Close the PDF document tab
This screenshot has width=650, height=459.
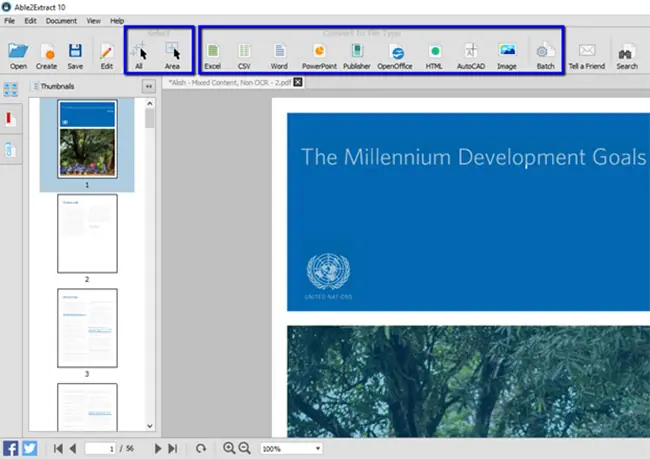298,82
